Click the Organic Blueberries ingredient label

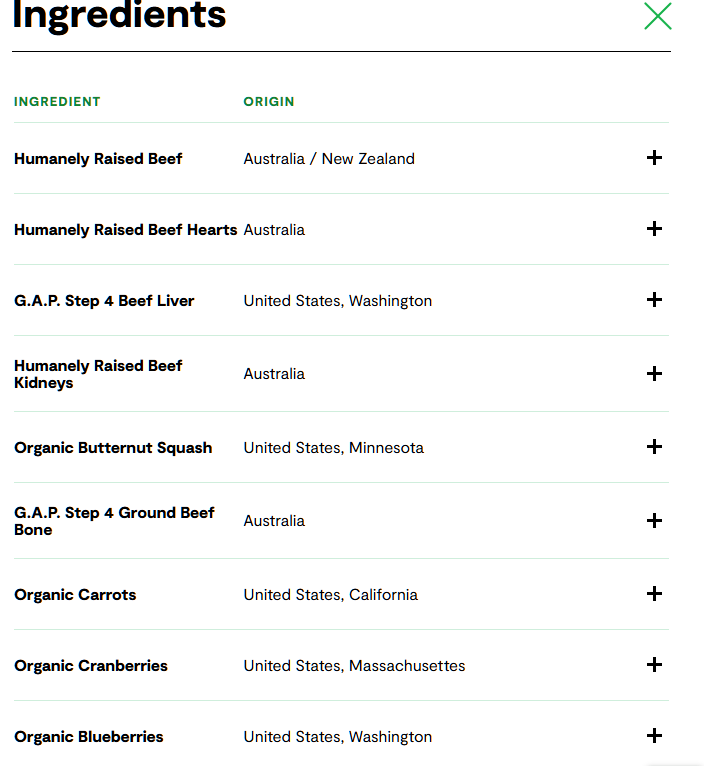[x=89, y=737]
